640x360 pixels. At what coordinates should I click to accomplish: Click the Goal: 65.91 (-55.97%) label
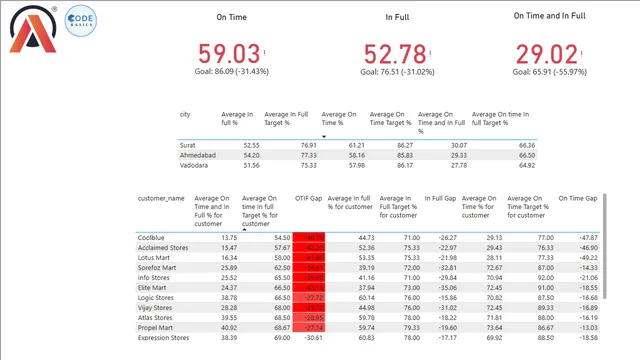(x=549, y=72)
